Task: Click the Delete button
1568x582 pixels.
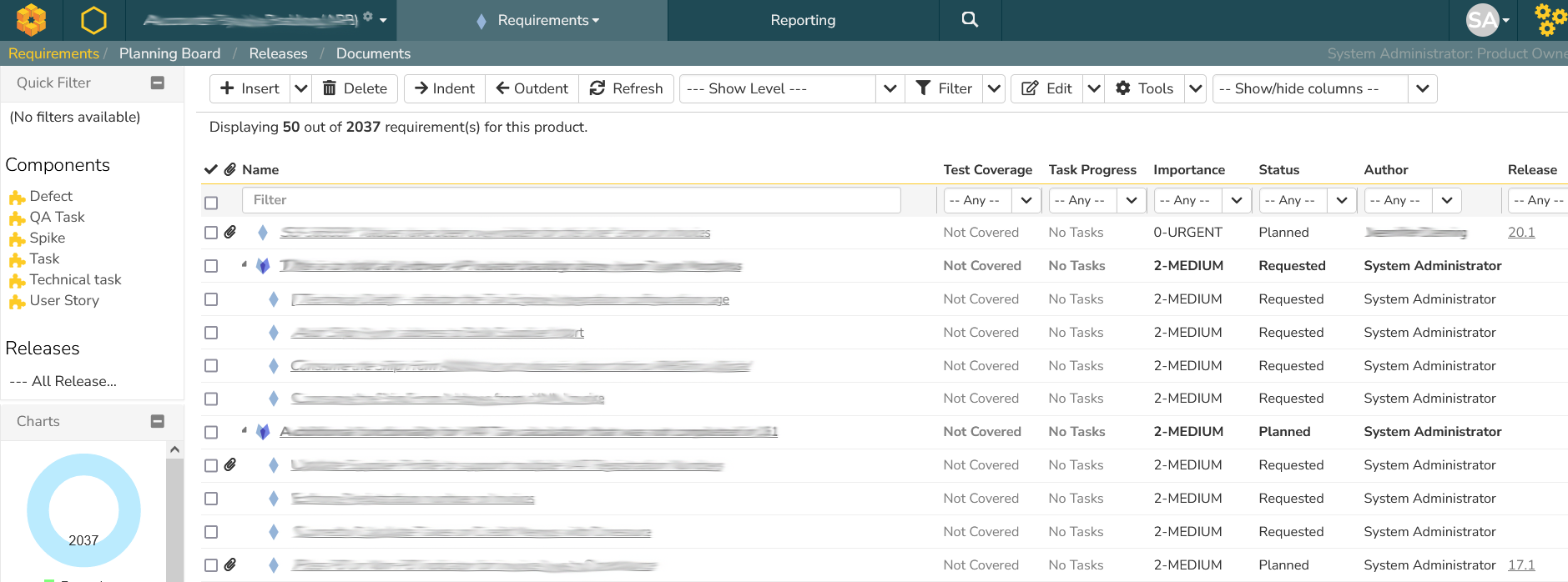Action: 355,88
